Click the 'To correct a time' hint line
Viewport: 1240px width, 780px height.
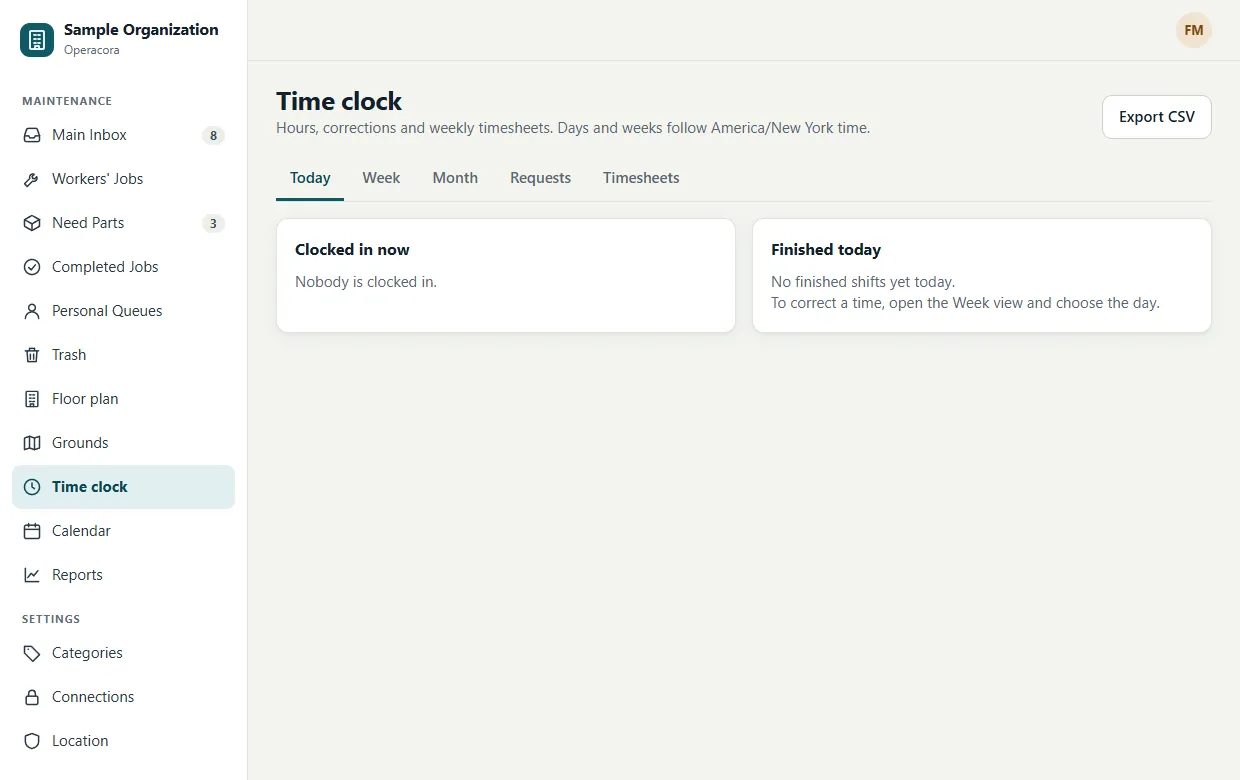coord(965,303)
